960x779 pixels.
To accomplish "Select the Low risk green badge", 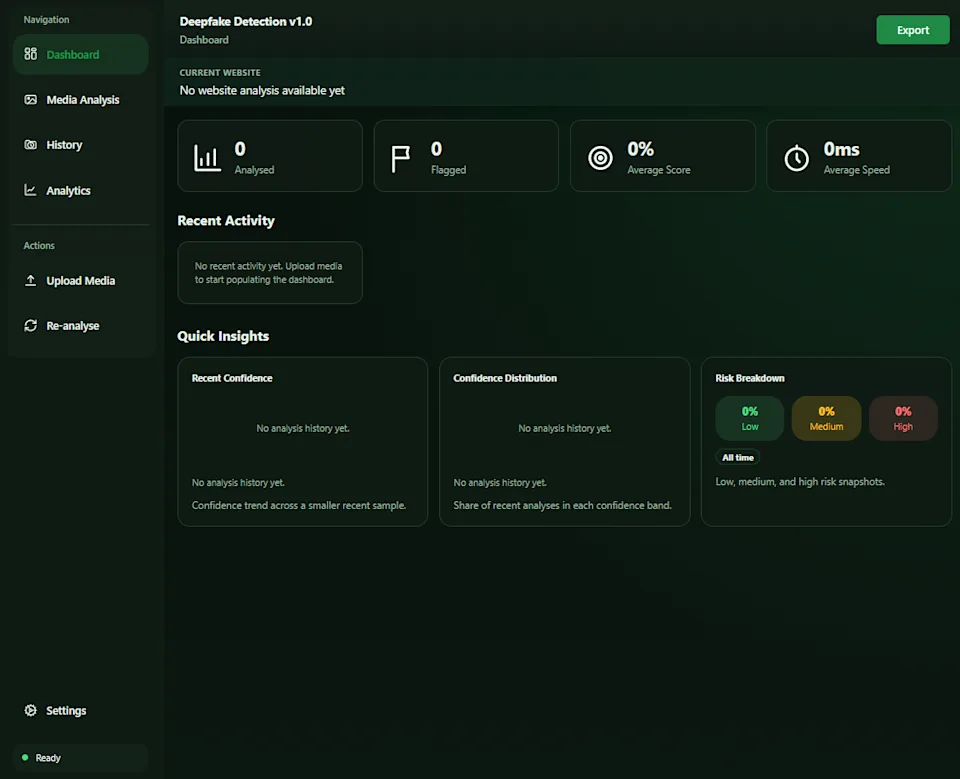I will pos(749,418).
